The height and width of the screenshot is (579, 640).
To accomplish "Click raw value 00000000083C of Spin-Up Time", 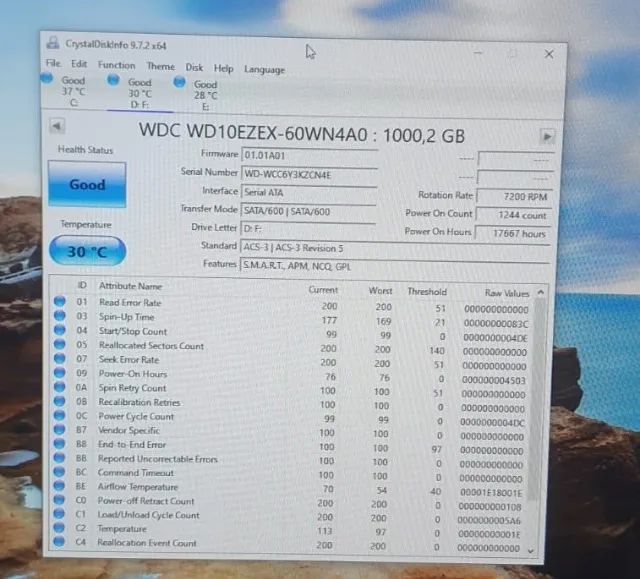I will click(496, 324).
